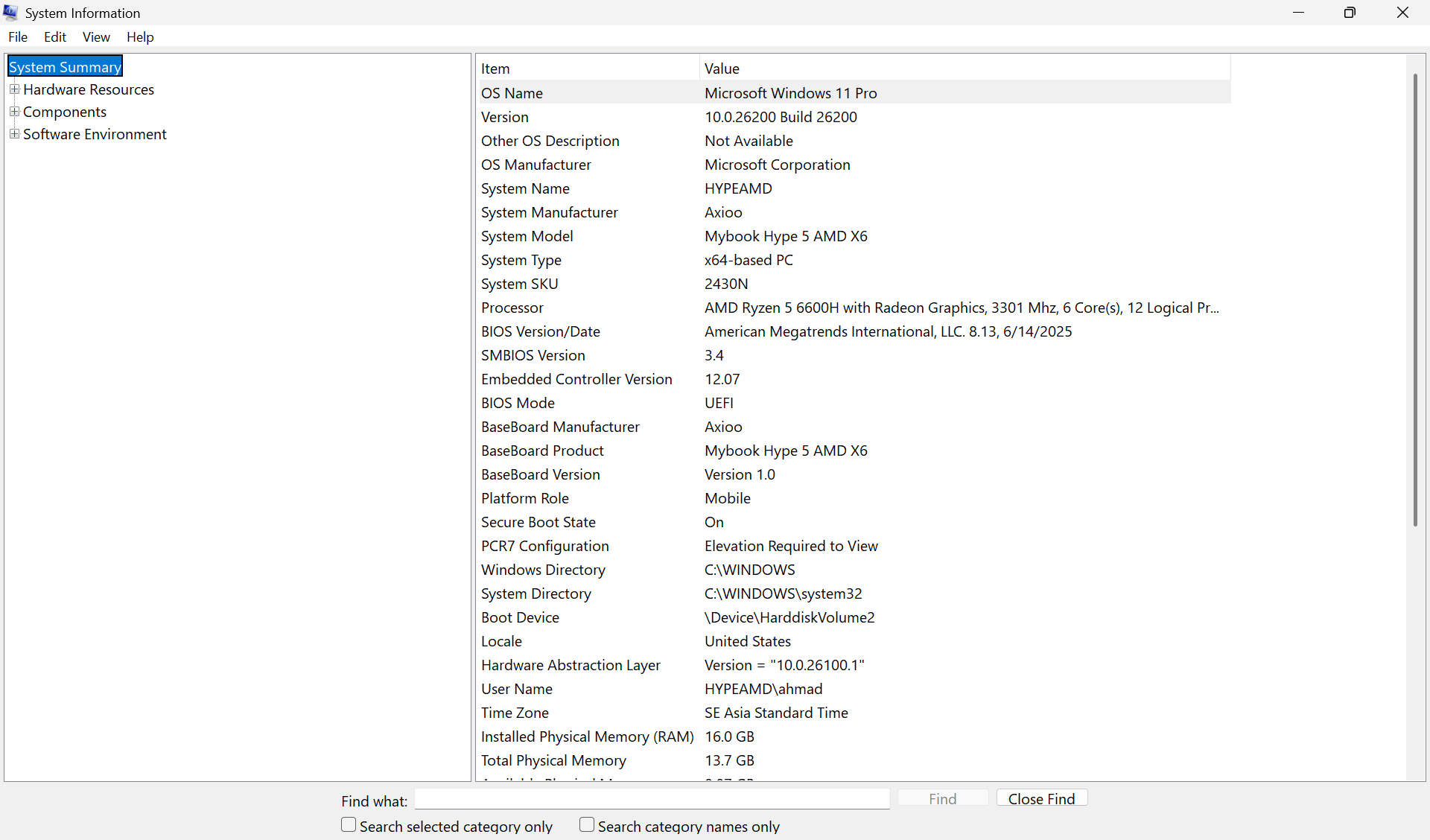Image resolution: width=1430 pixels, height=840 pixels.
Task: Select the BIOS Mode row
Action: pos(854,403)
